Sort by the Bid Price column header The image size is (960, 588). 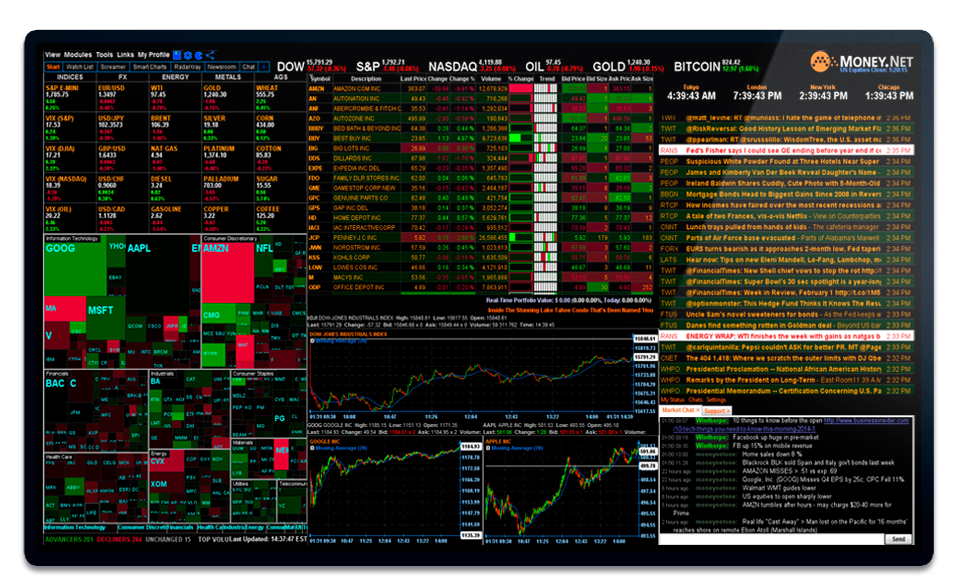click(573, 78)
